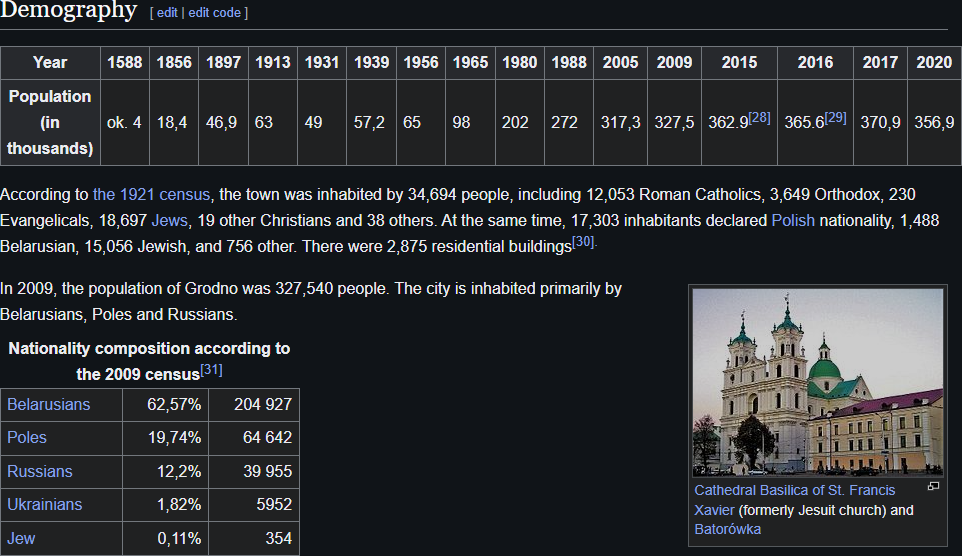Click the '57,2' population value

[x=371, y=122]
